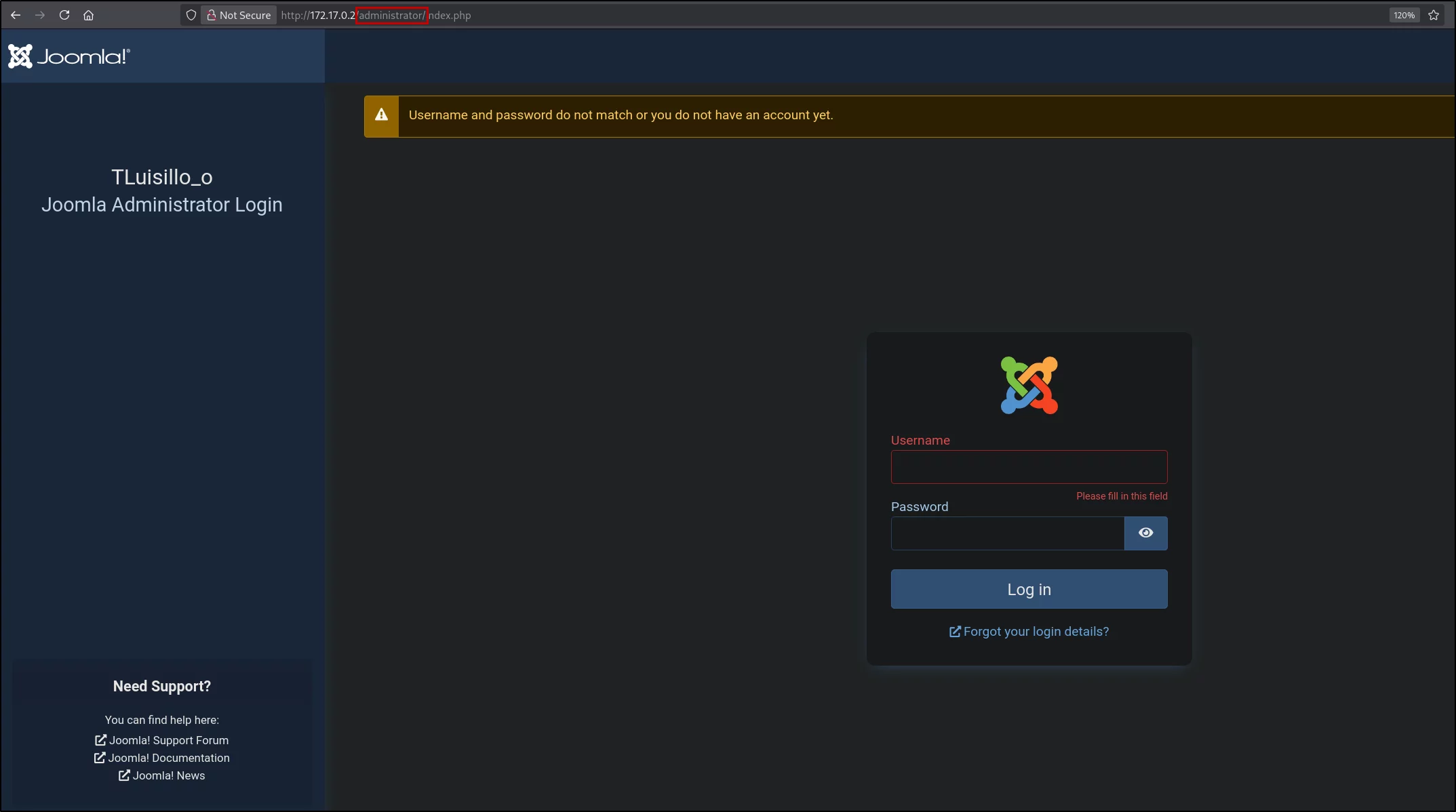Open Joomla! News link

click(162, 775)
